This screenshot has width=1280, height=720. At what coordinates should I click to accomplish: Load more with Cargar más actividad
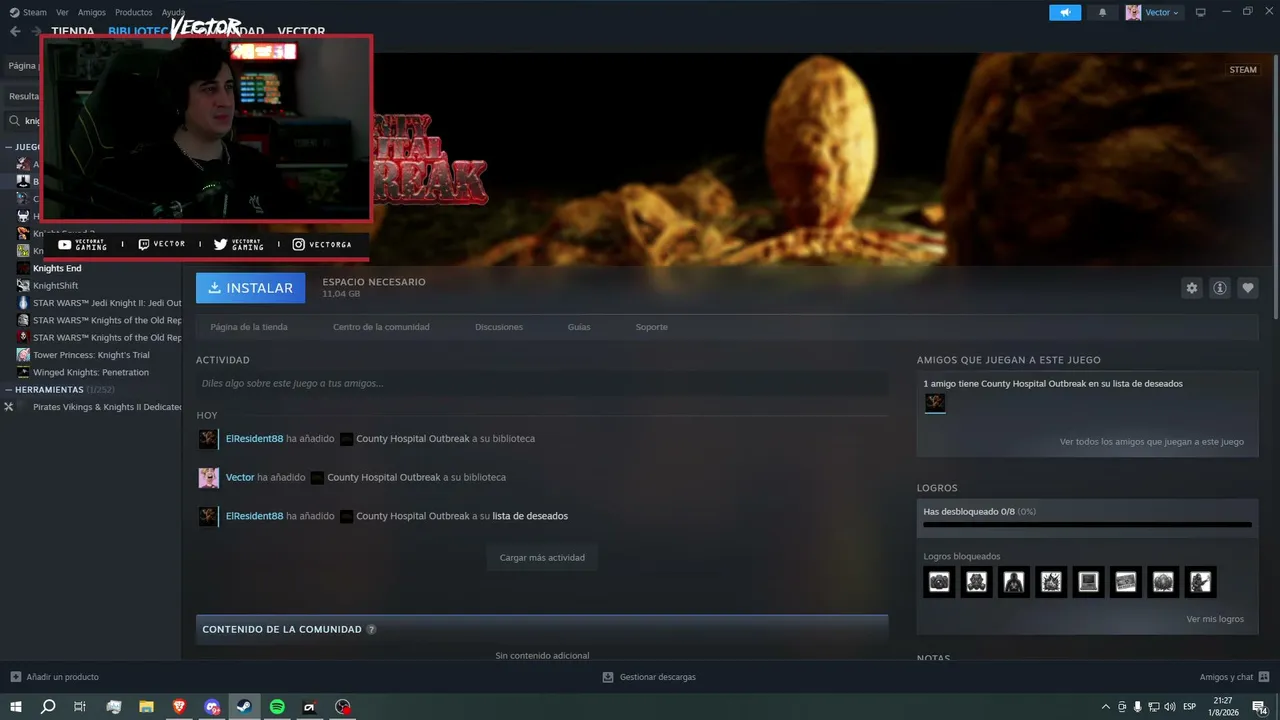click(542, 558)
